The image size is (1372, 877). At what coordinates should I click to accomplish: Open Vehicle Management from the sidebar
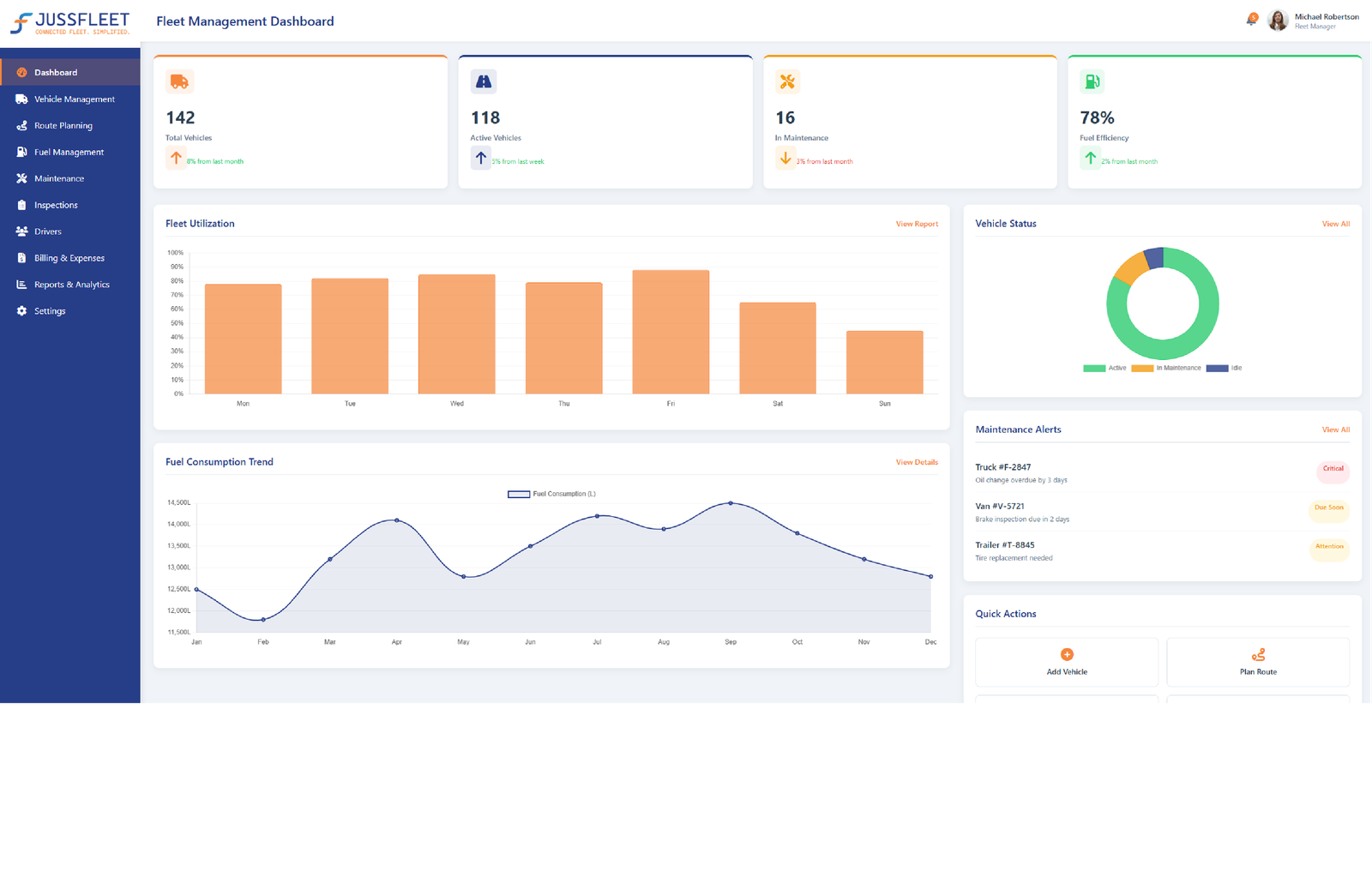pos(74,99)
